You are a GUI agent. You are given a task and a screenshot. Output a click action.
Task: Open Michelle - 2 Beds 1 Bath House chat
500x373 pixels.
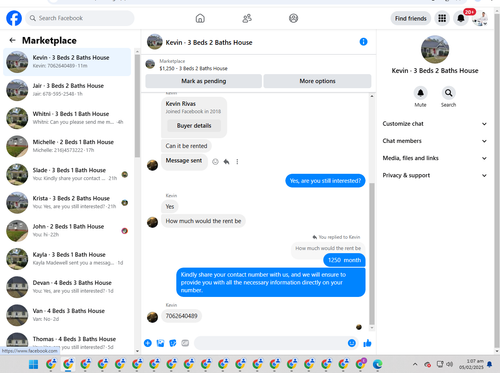67,146
